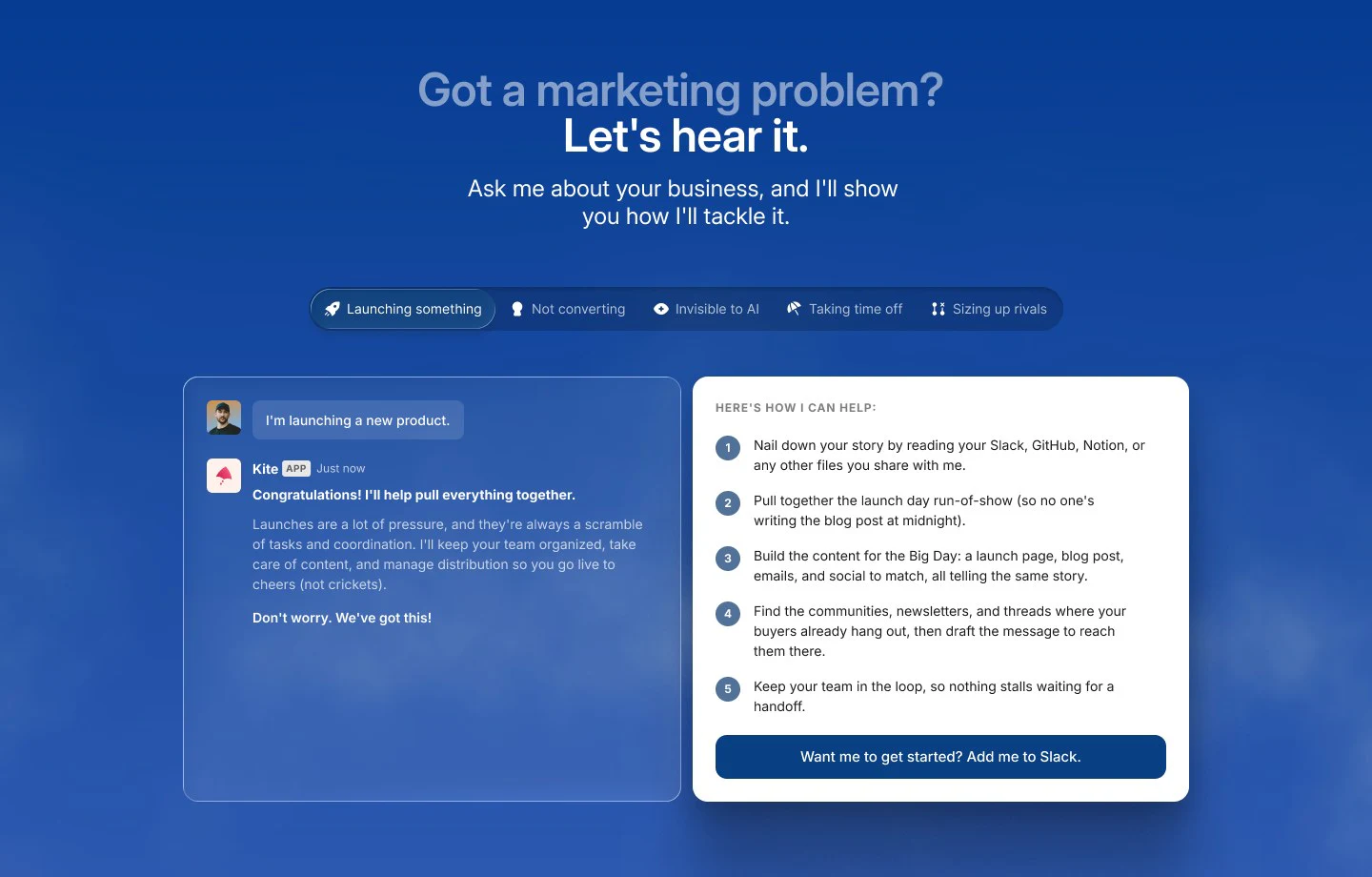Click the "Keep your team in the loop" text
Viewport: 1372px width, 877px height.
[x=934, y=696]
